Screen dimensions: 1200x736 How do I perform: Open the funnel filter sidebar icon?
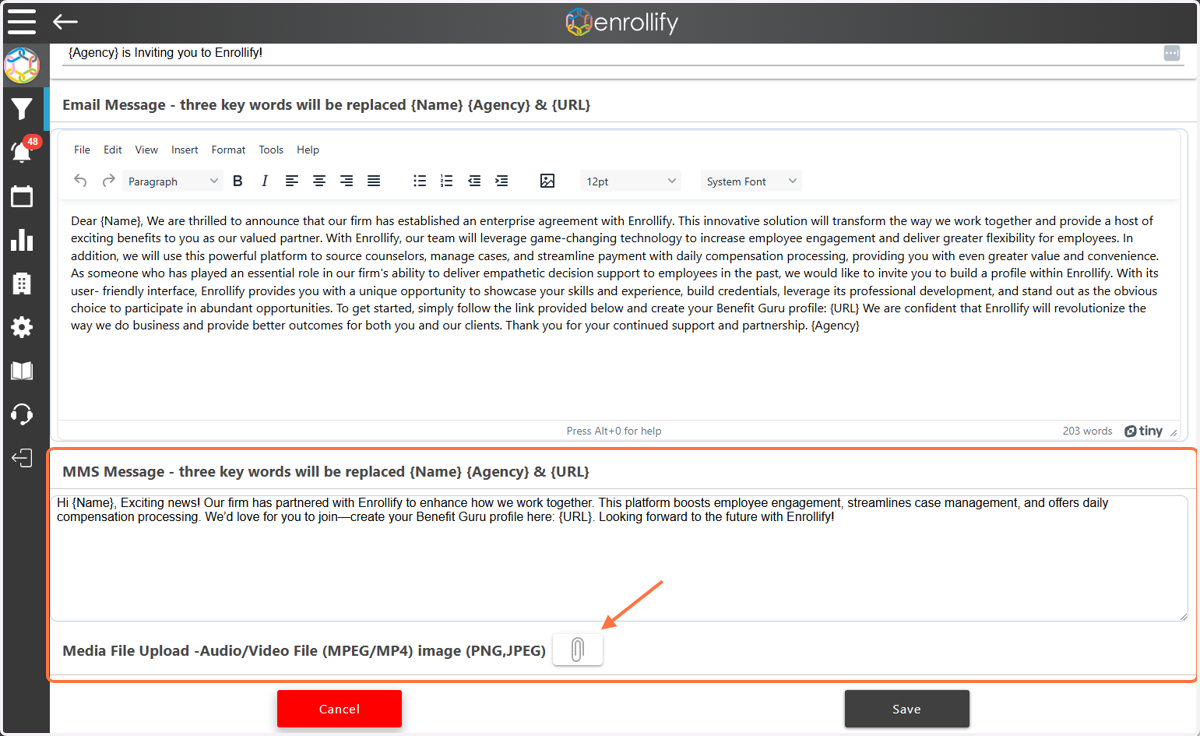click(22, 109)
